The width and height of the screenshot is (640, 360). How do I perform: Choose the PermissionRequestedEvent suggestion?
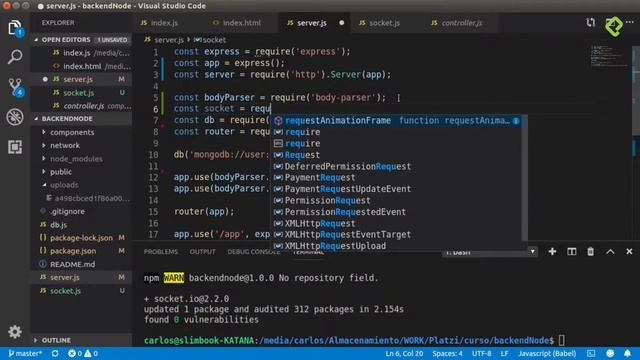(x=396, y=212)
